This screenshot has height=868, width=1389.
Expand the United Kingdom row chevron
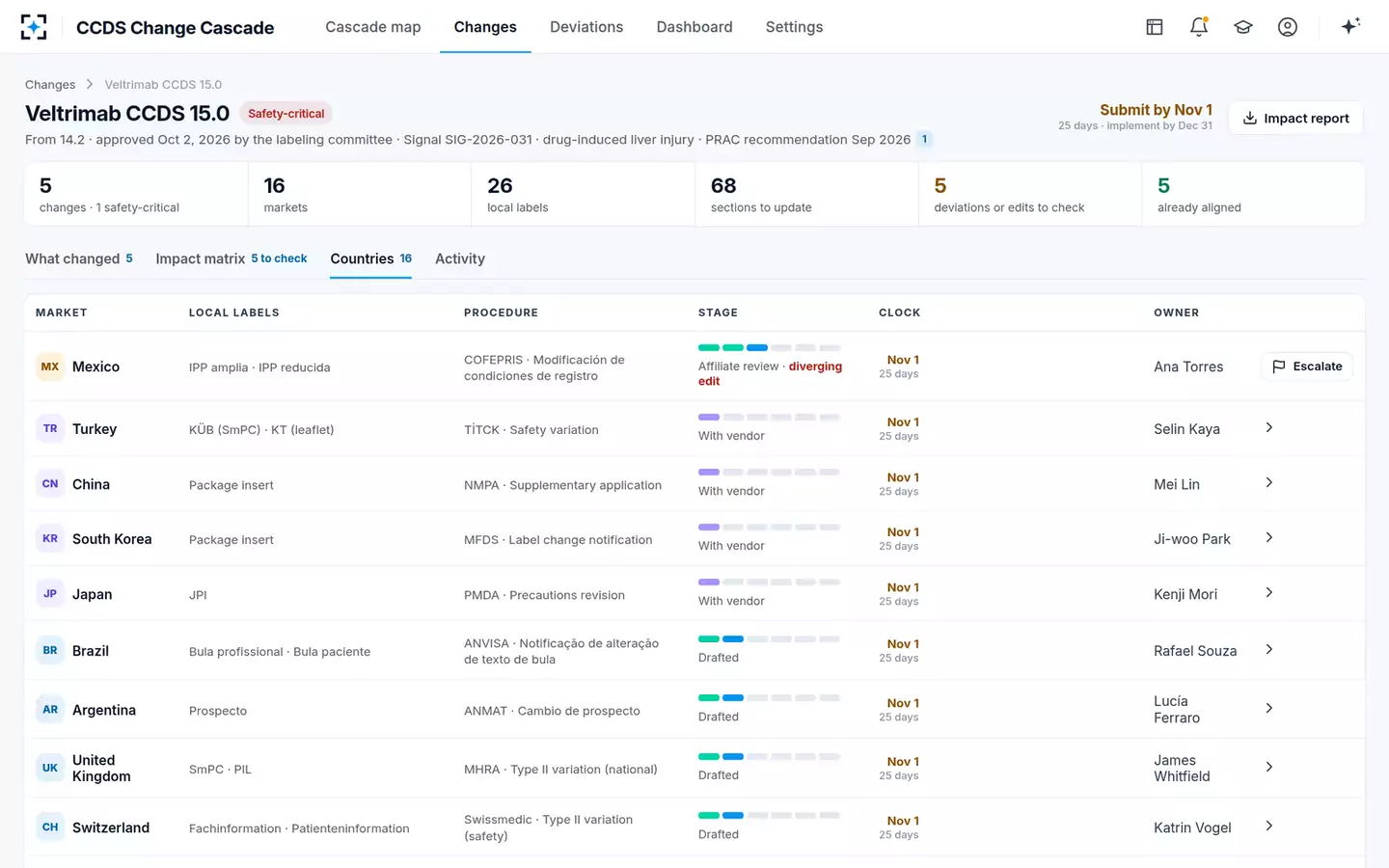1269,767
